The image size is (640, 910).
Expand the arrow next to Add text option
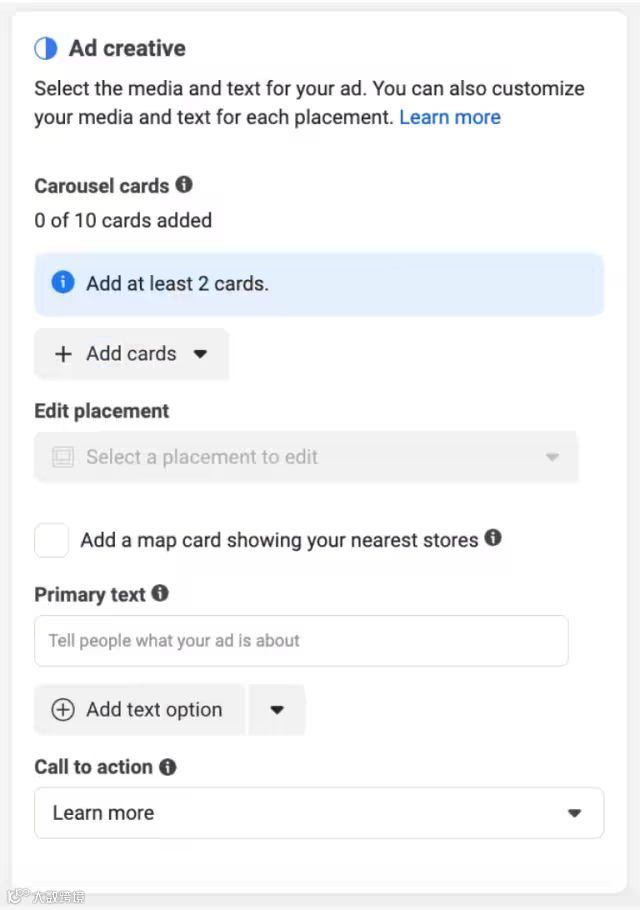pyautogui.click(x=277, y=710)
